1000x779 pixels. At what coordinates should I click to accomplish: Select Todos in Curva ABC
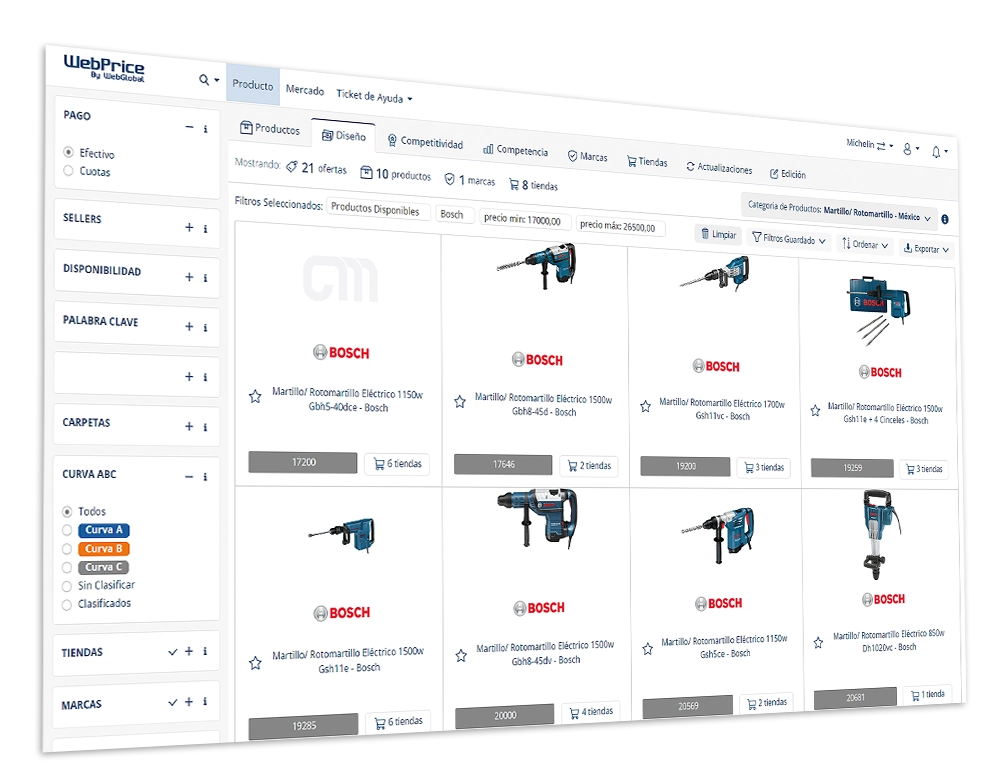tap(67, 512)
